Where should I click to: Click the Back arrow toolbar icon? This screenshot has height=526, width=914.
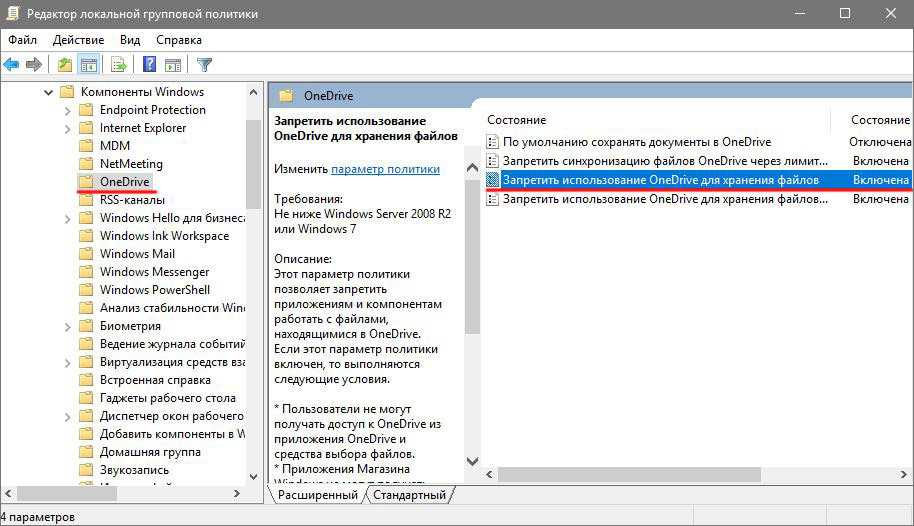click(11, 65)
